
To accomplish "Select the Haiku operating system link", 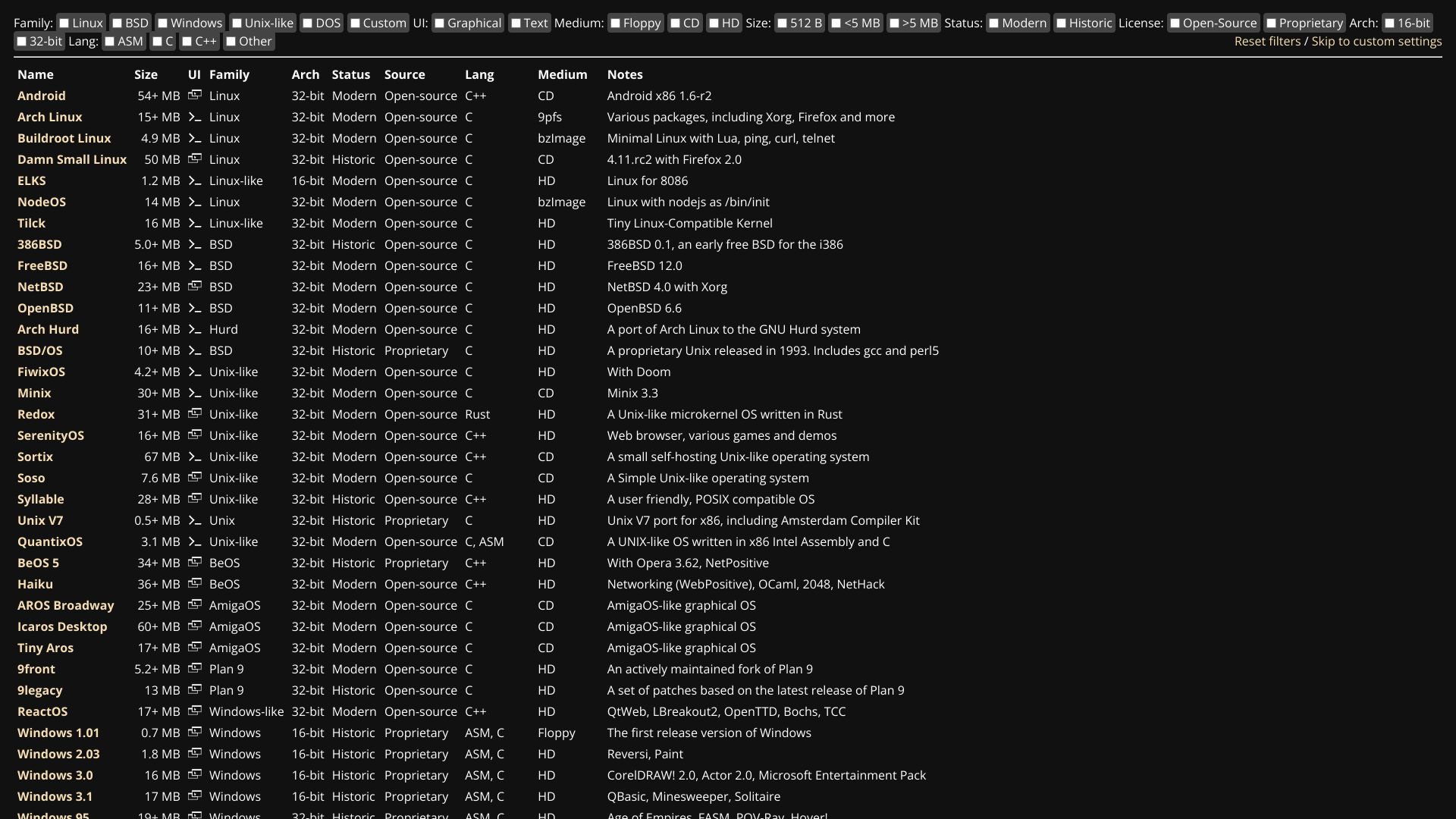I will tap(35, 584).
